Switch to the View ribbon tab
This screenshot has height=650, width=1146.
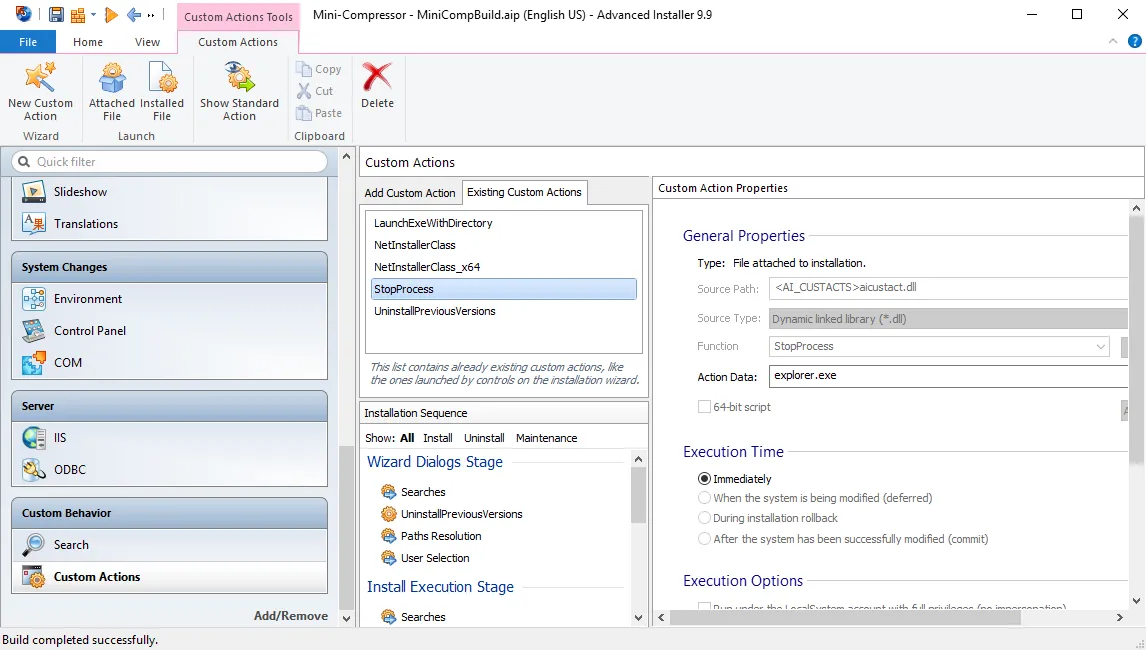pyautogui.click(x=147, y=42)
